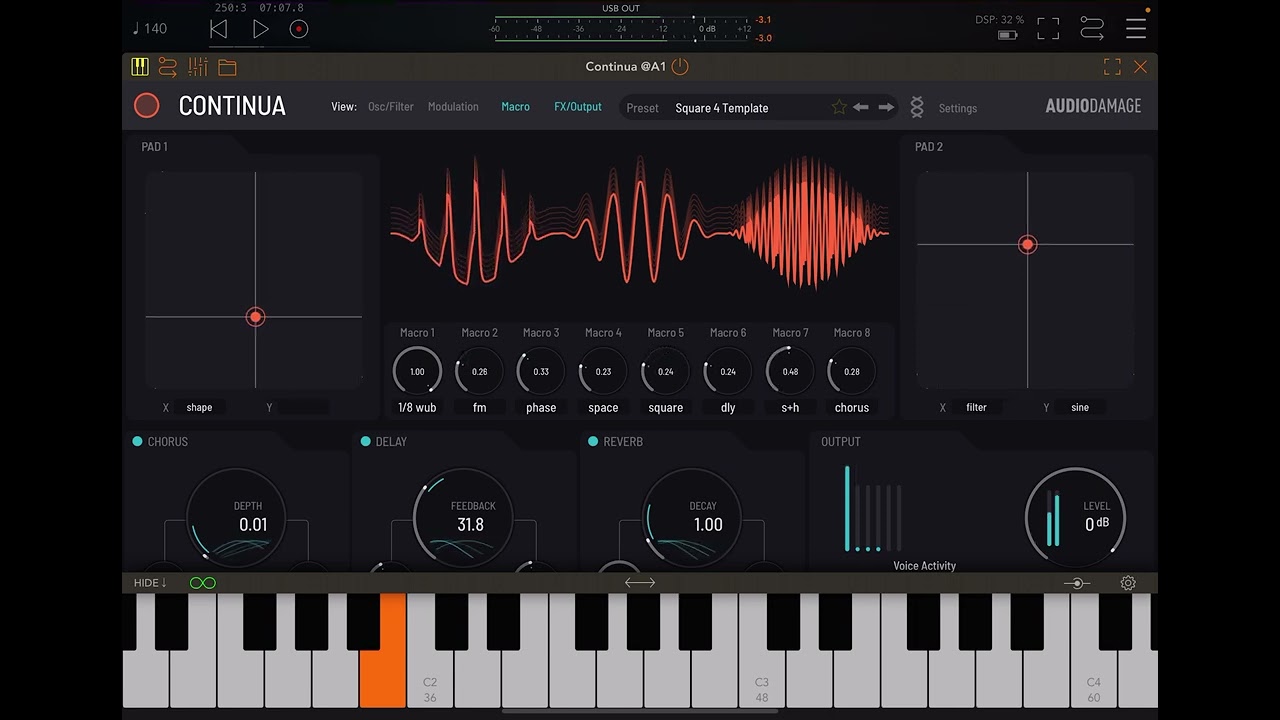
Task: Toggle the Chorus effect on/off
Action: click(x=138, y=441)
